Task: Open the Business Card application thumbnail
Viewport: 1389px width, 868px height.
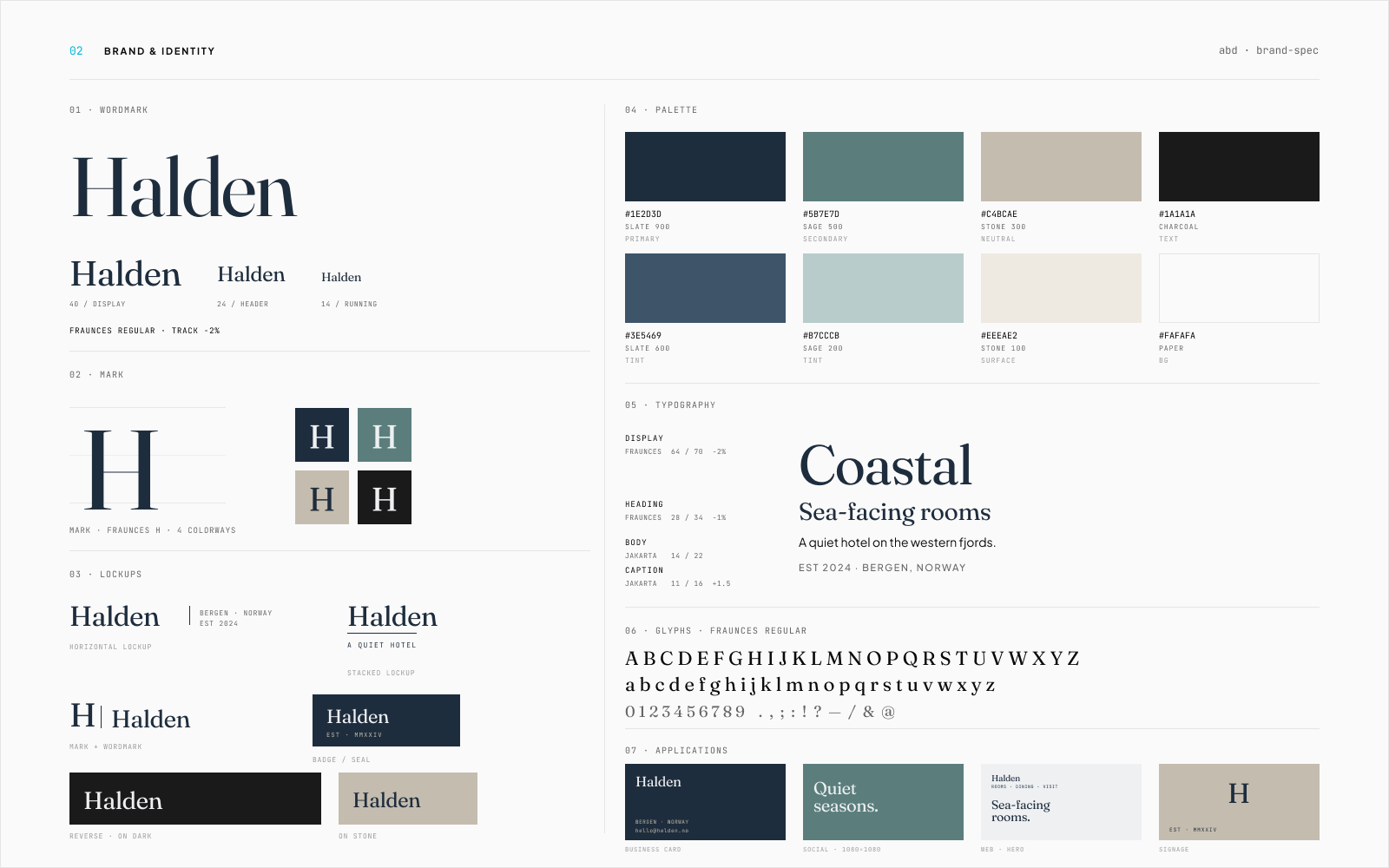Action: coord(705,802)
